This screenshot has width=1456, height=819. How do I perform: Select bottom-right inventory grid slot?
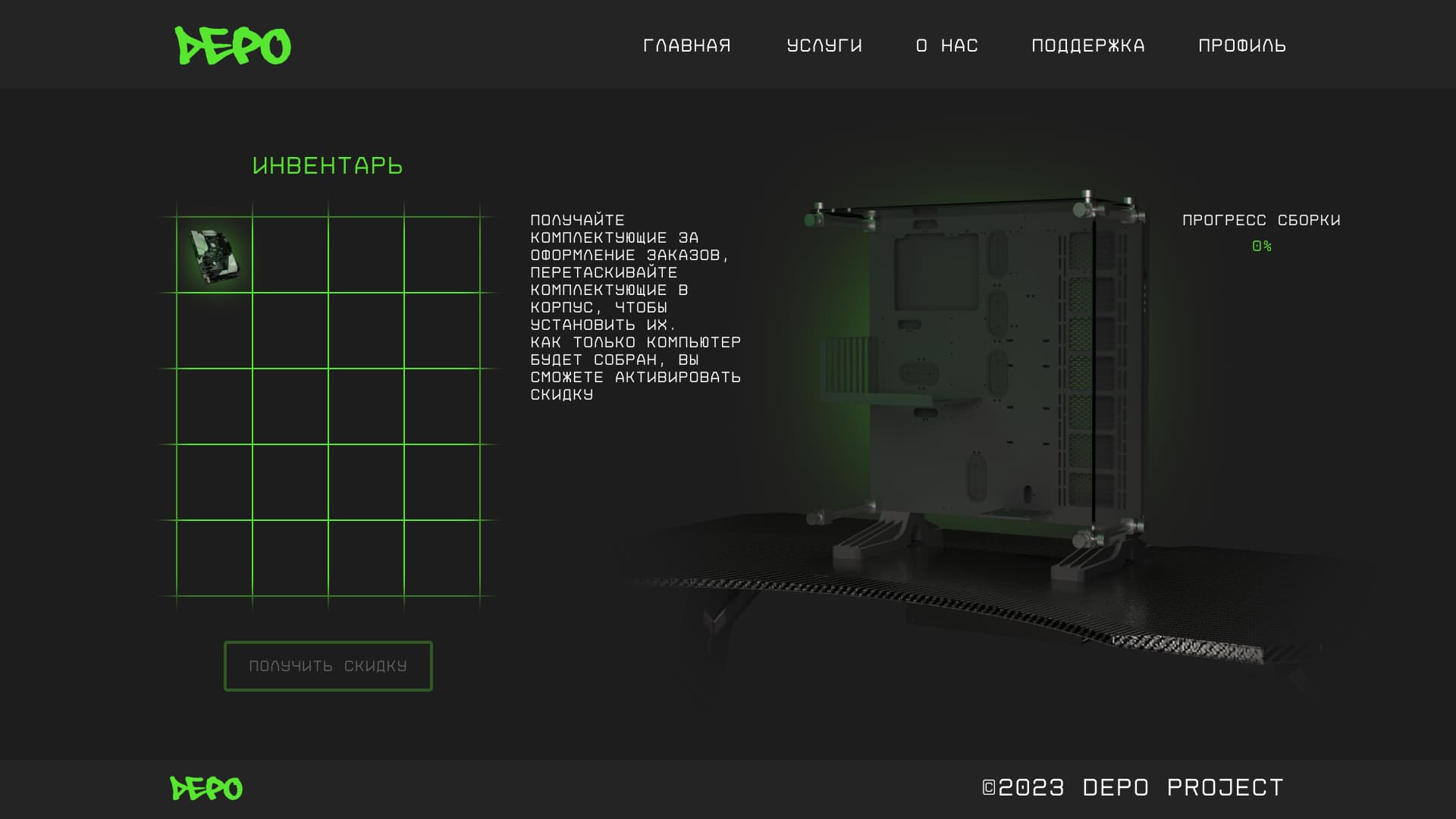[442, 558]
